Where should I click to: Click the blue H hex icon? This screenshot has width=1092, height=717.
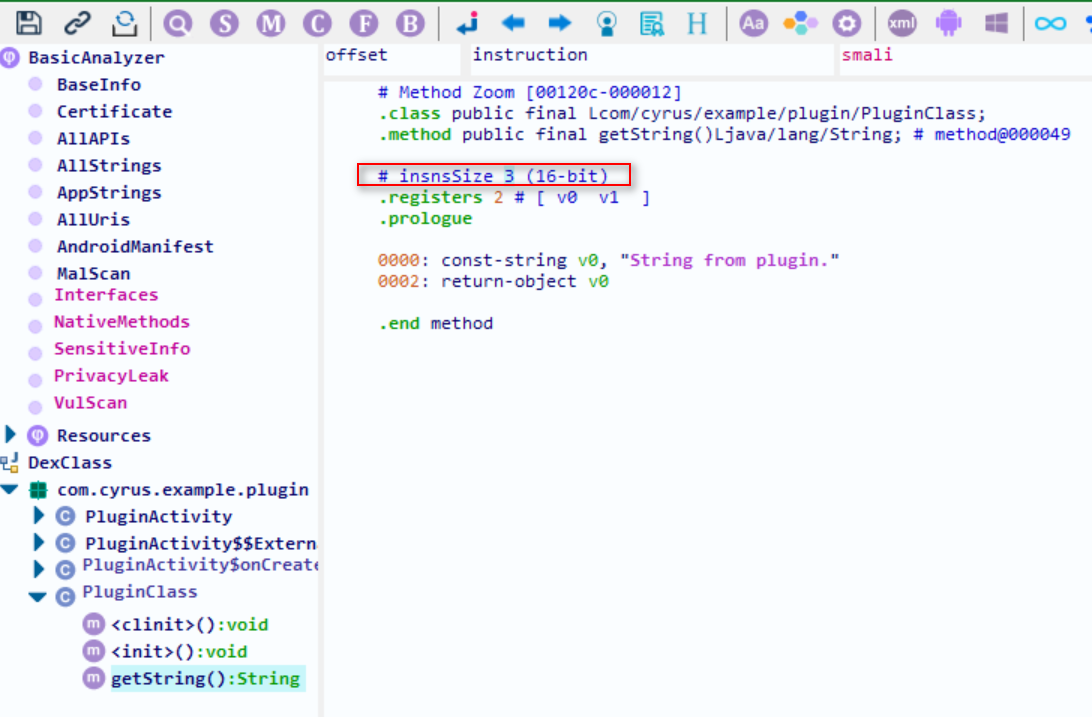tap(697, 24)
